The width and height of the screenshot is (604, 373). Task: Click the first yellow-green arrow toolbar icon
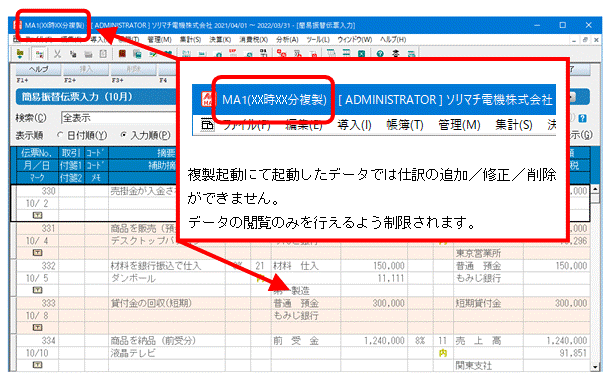20,54
